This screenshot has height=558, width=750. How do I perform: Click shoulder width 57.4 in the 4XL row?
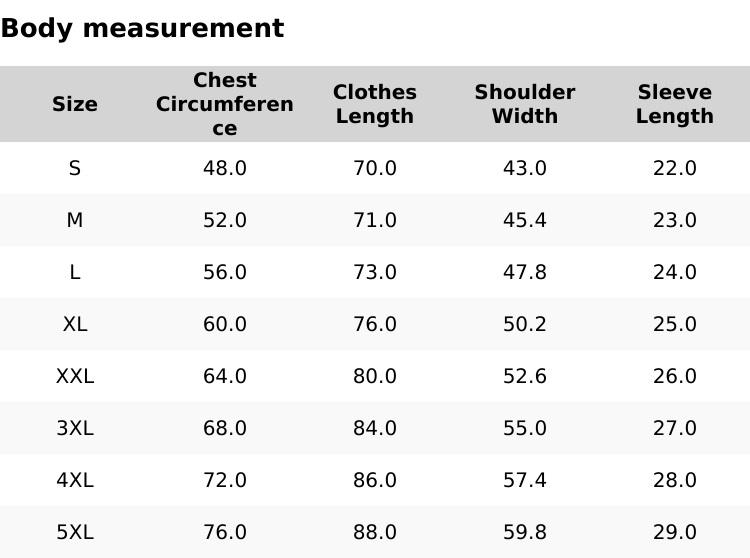pos(525,480)
